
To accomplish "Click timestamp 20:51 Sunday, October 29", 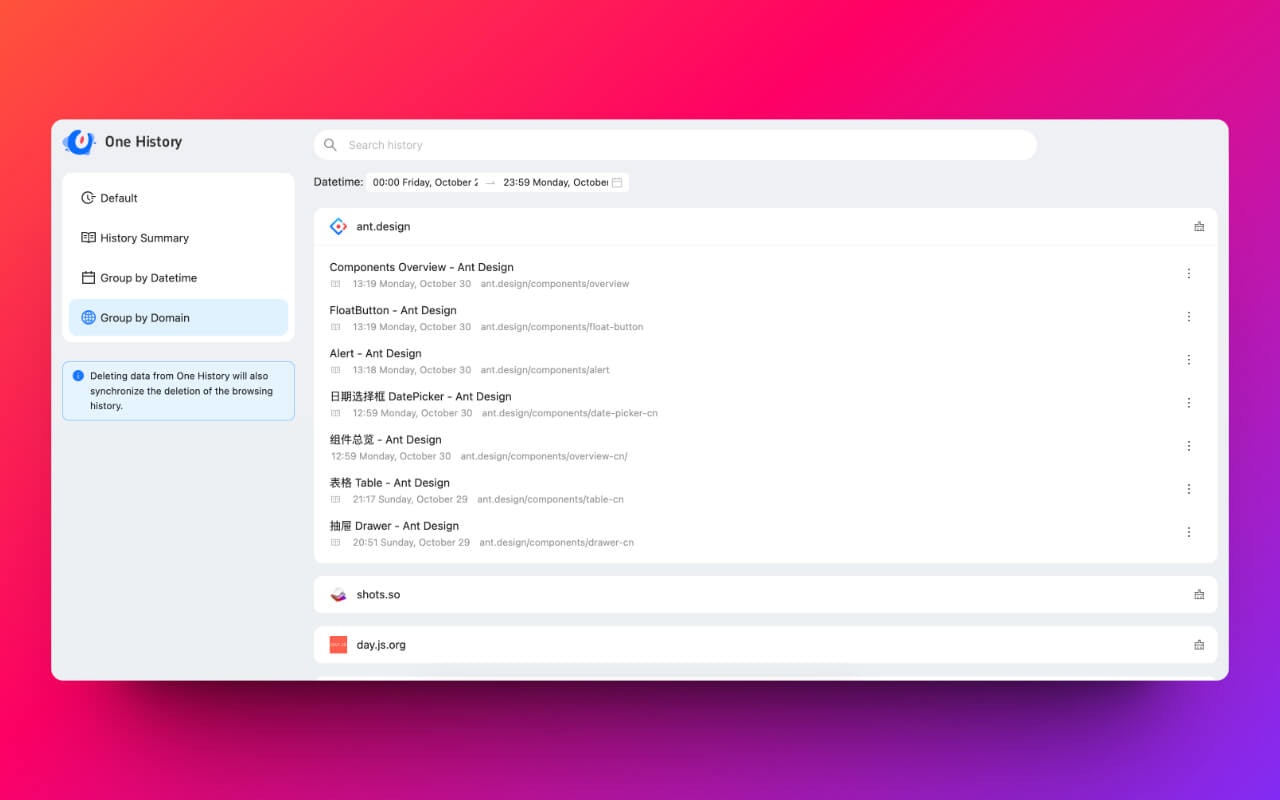I will [411, 542].
